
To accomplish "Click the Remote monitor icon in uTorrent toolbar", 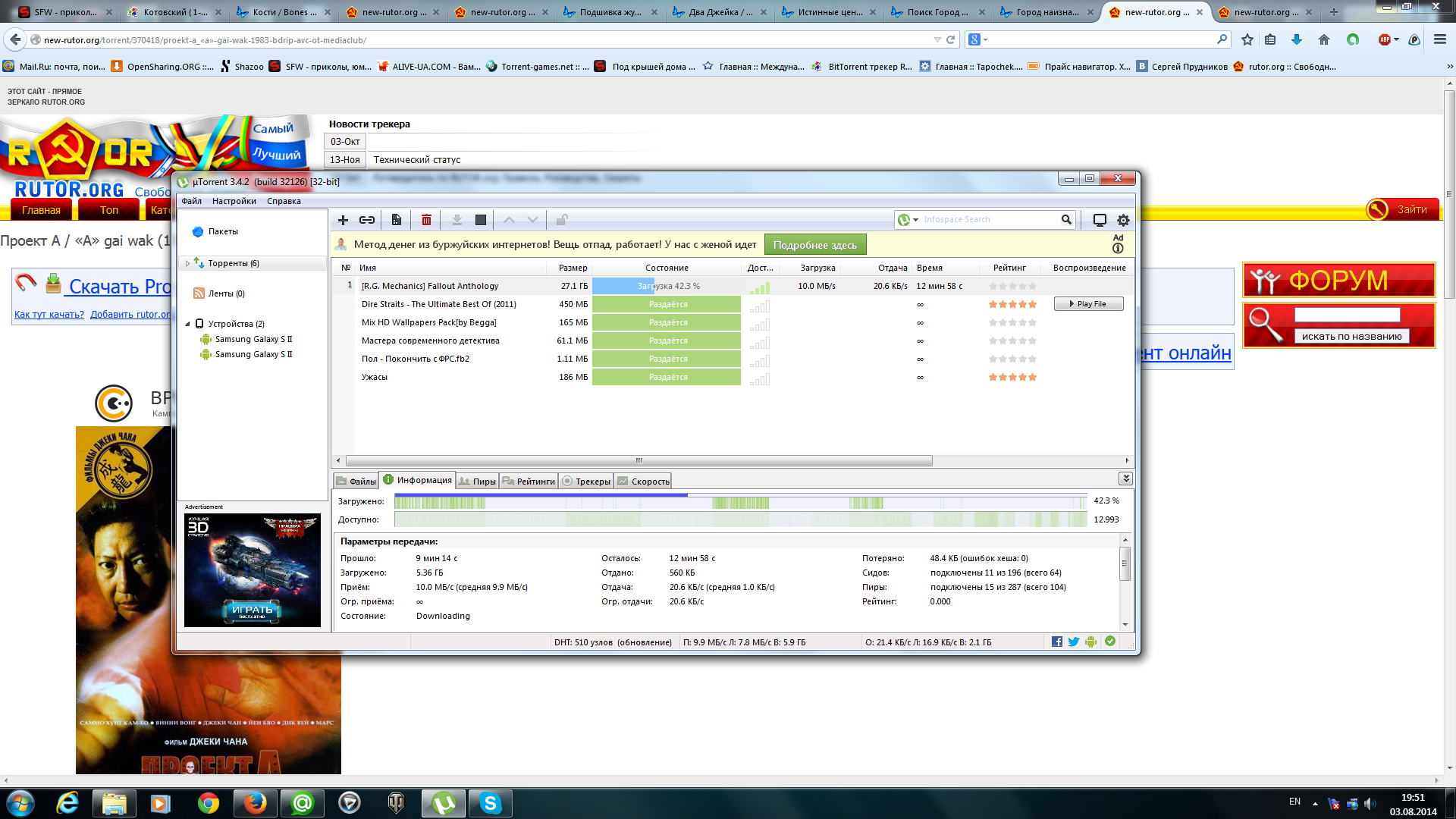I will click(x=1100, y=220).
